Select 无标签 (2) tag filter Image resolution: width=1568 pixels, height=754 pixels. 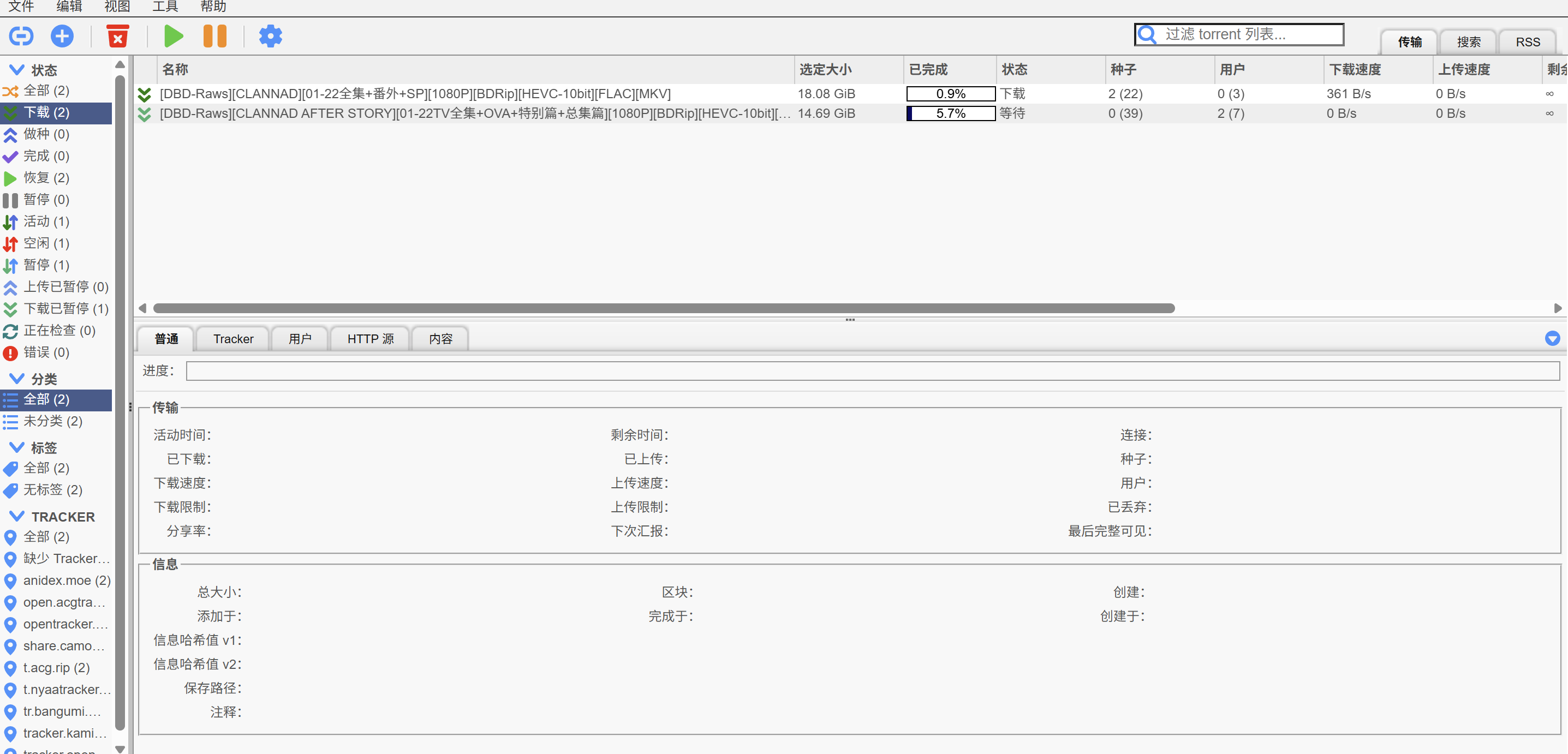click(x=56, y=490)
